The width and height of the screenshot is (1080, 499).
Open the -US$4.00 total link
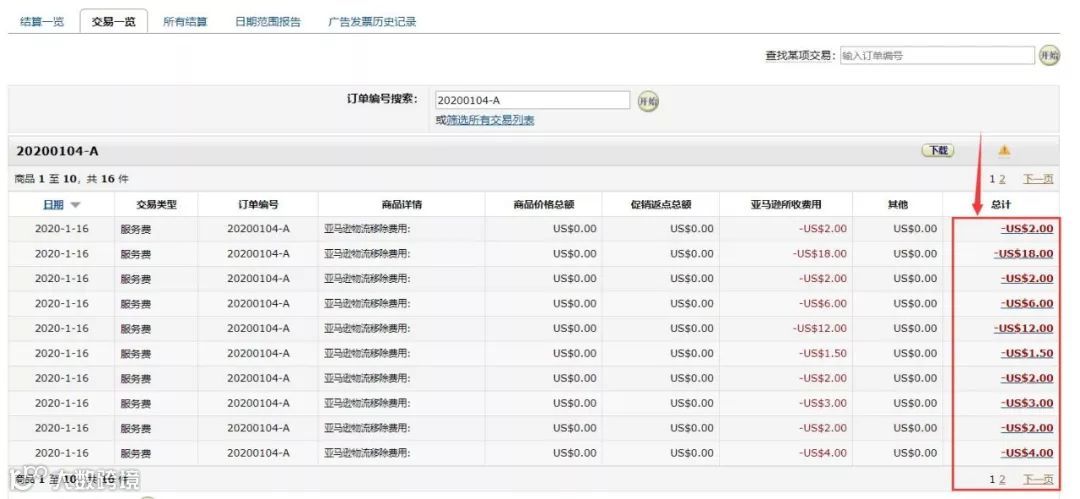point(1027,453)
